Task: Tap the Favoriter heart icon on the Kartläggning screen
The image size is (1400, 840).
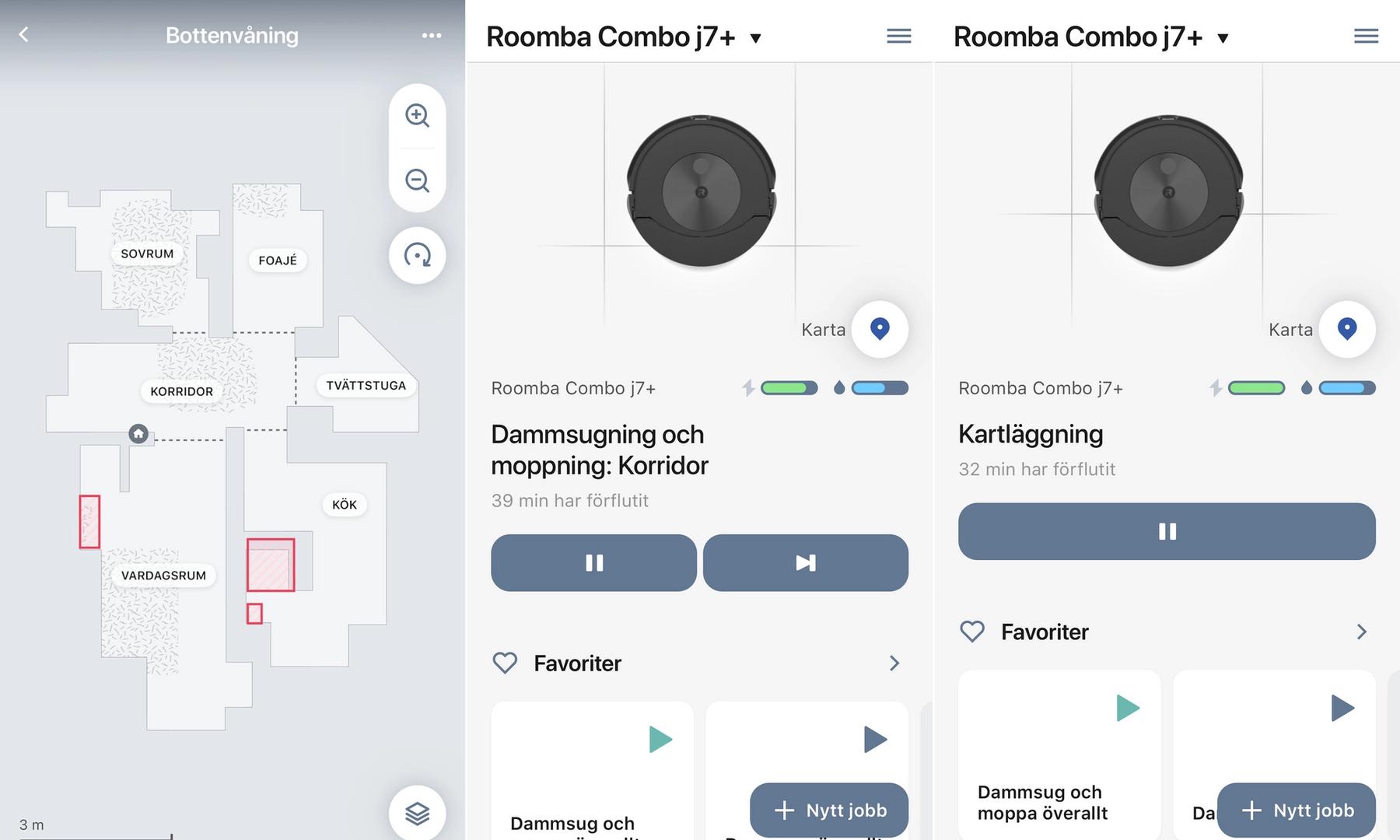Action: 972,632
